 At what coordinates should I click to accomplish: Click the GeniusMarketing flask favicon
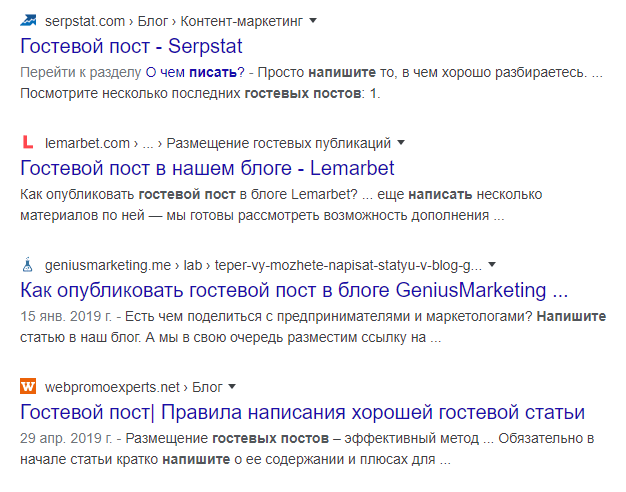coord(28,264)
